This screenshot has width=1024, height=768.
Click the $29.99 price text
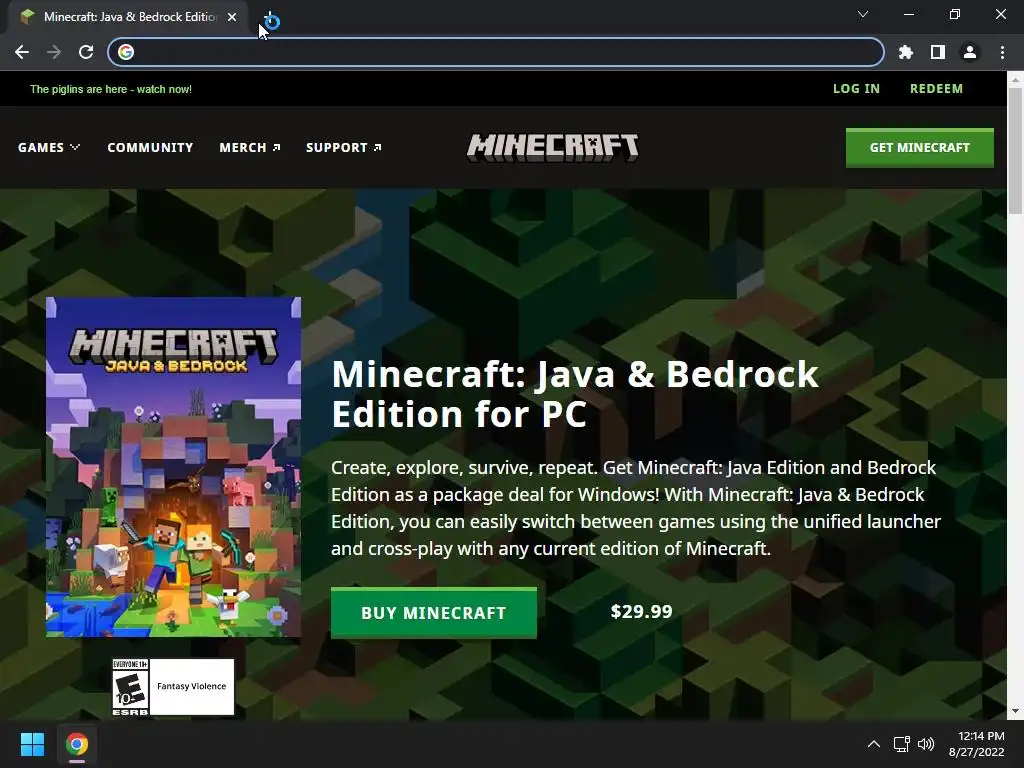tap(641, 612)
